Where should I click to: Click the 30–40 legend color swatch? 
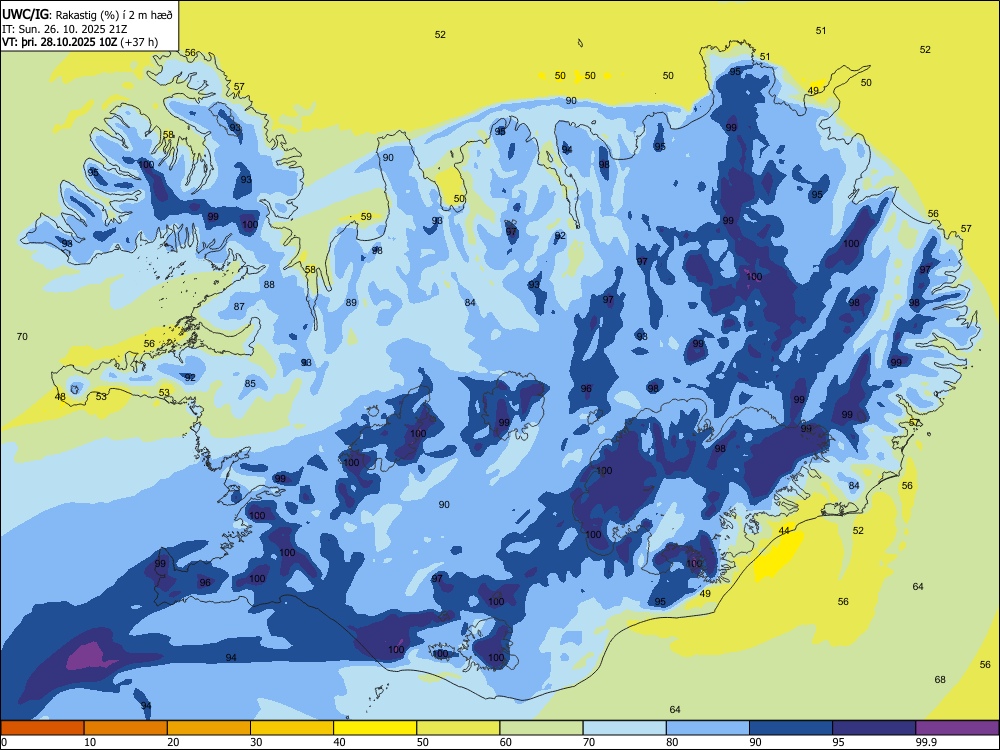292,728
